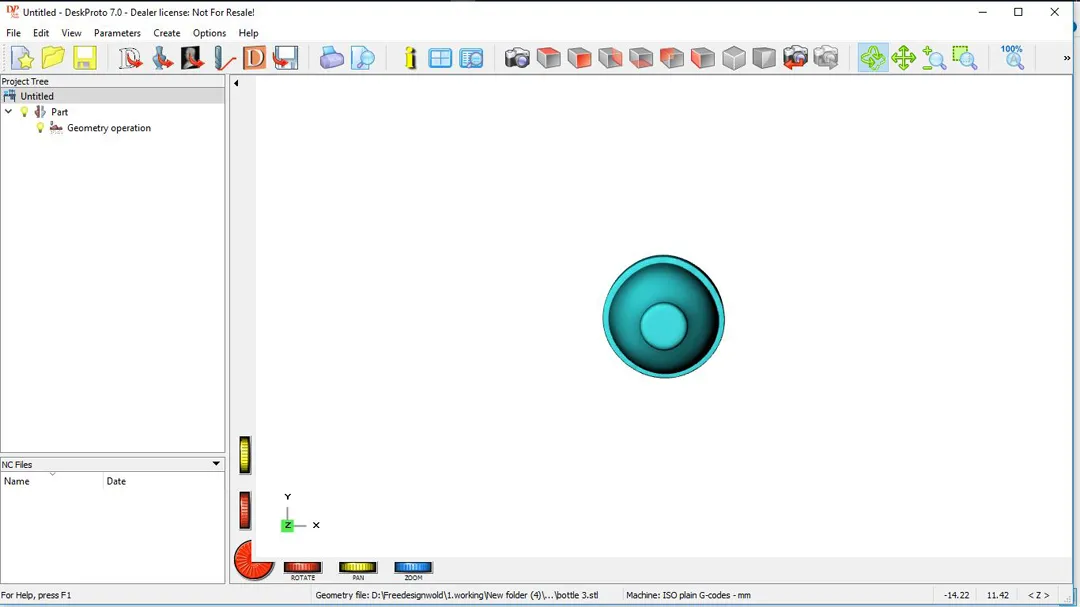
Task: Select Geometry operation in project tree
Action: pos(108,128)
